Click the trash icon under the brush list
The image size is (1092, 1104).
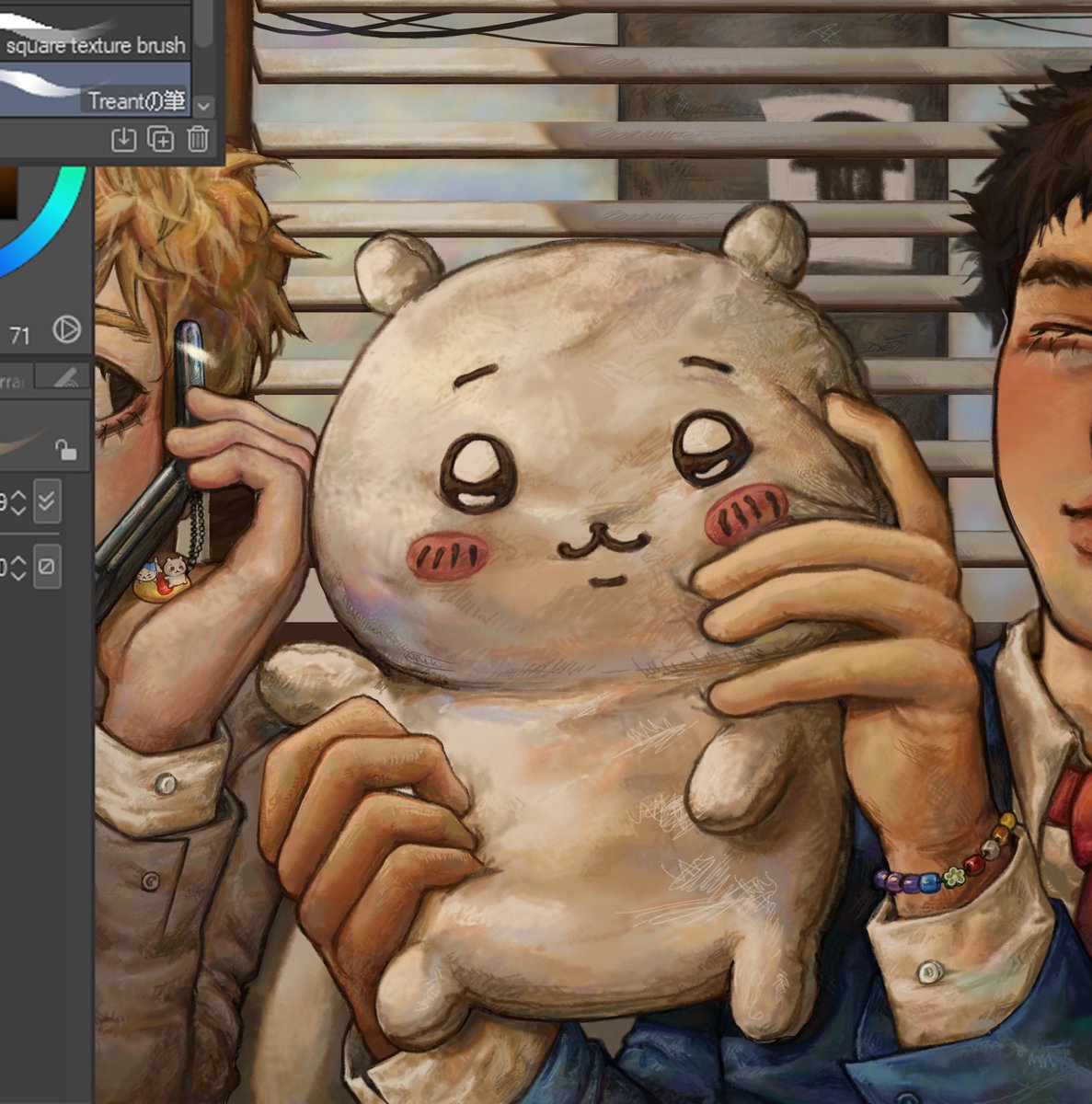click(196, 138)
